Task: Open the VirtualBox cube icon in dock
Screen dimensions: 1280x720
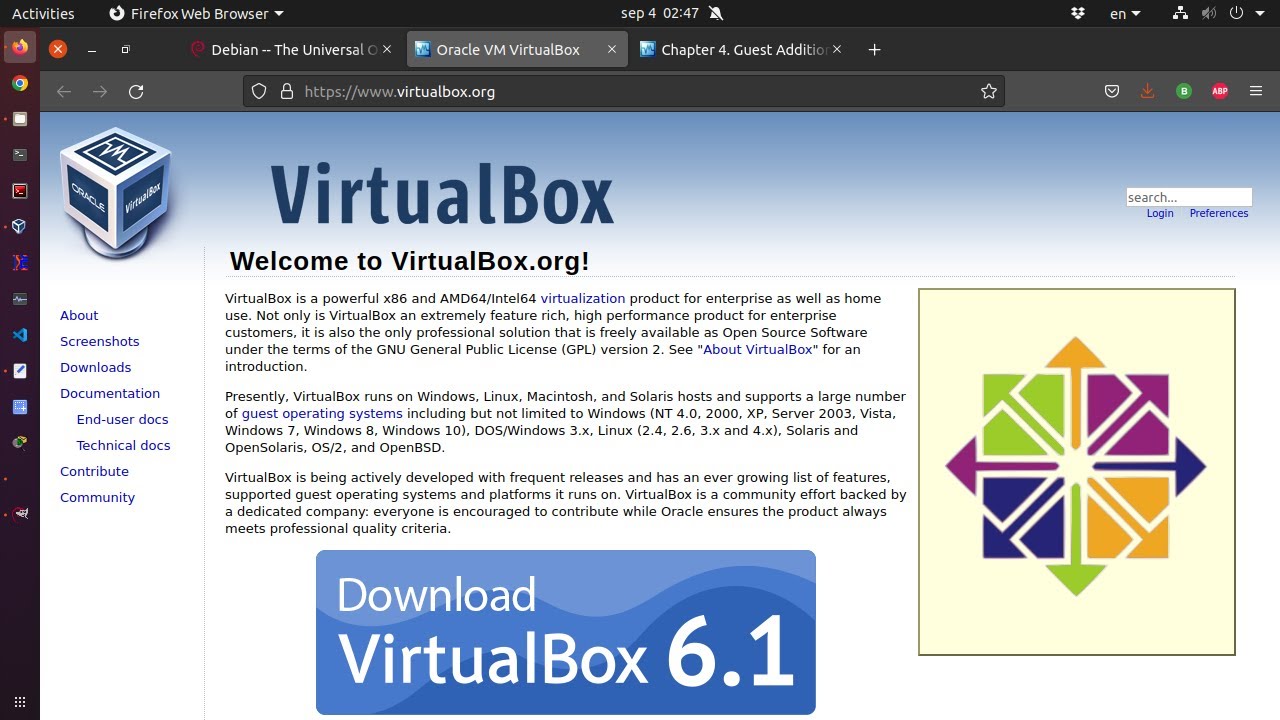Action: coord(20,227)
